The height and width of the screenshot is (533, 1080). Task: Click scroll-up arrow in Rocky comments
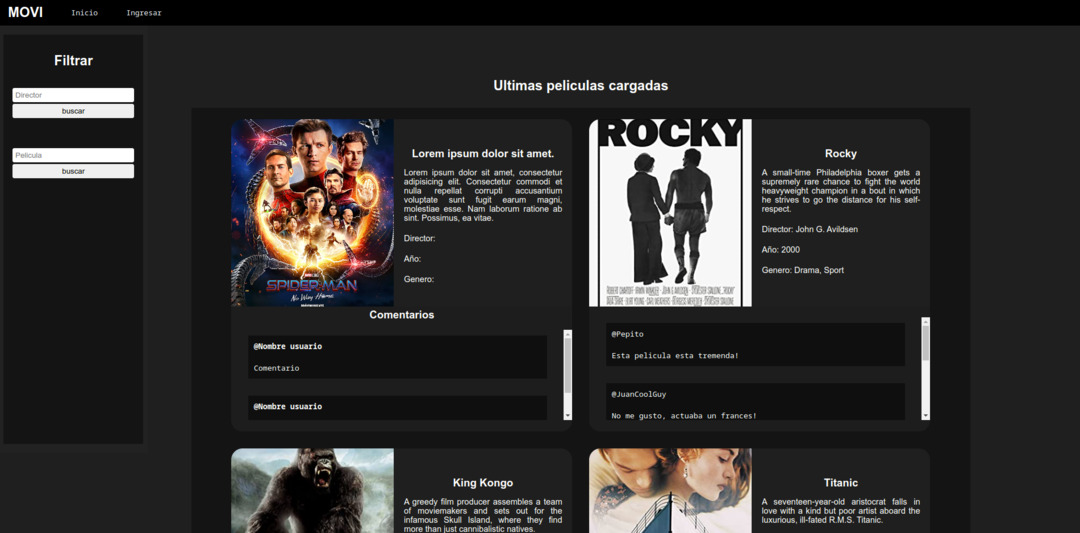(926, 322)
